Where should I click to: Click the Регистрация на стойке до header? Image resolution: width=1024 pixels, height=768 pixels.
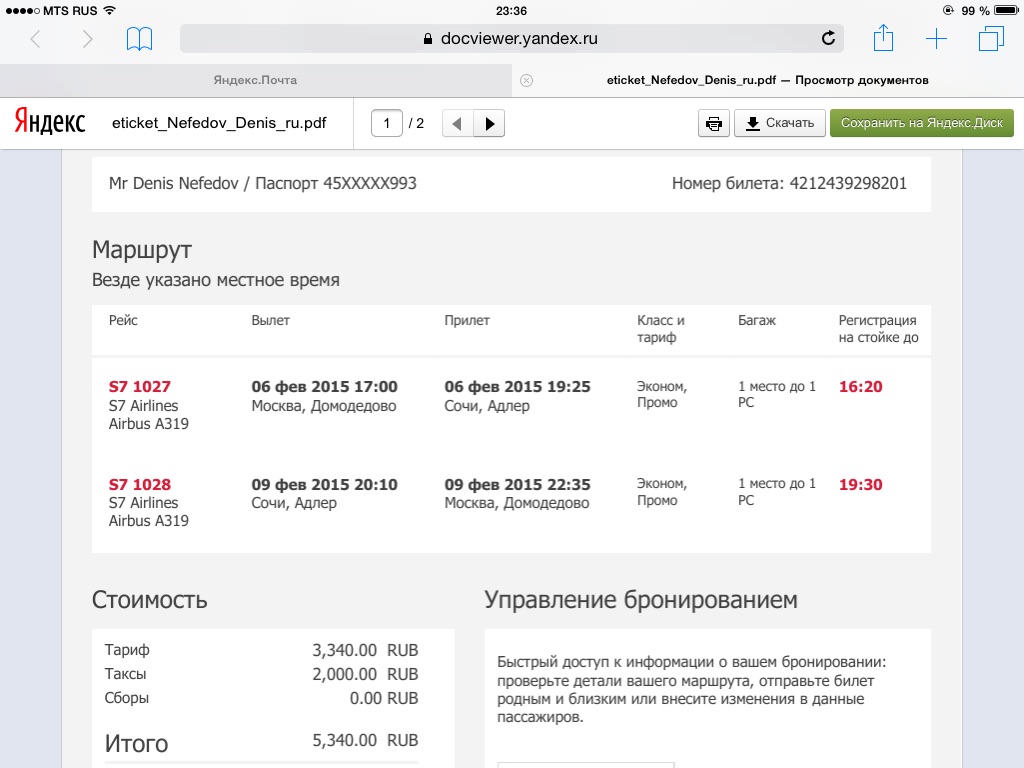tap(878, 328)
